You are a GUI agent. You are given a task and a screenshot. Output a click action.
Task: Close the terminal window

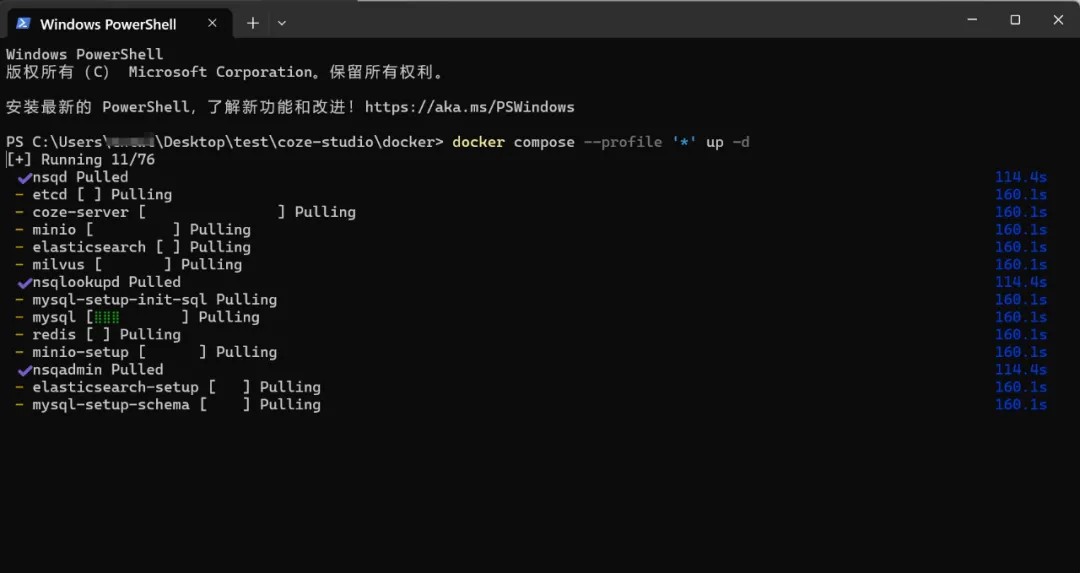(1058, 20)
